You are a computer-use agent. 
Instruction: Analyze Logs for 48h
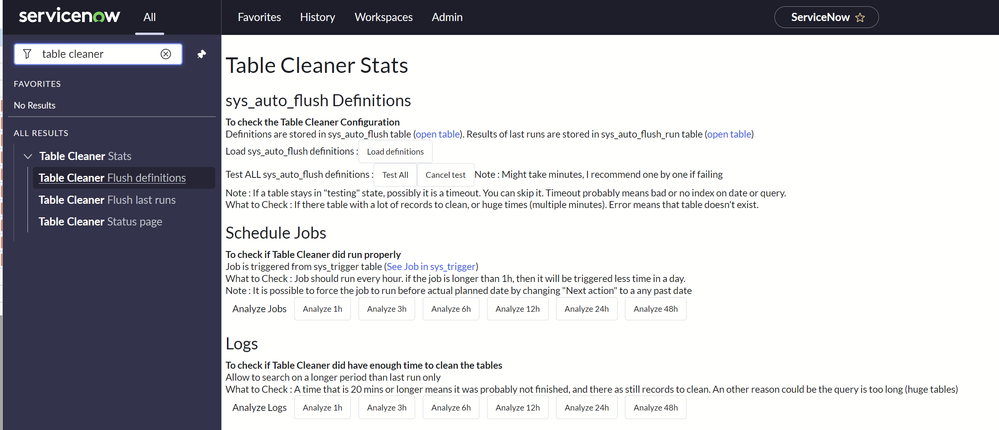656,408
